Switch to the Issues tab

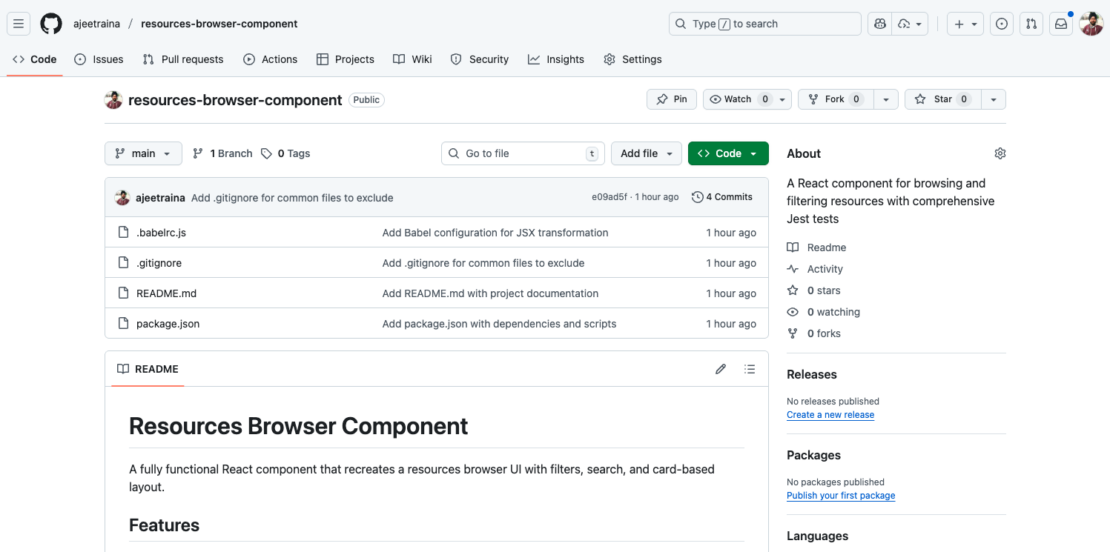click(x=99, y=59)
